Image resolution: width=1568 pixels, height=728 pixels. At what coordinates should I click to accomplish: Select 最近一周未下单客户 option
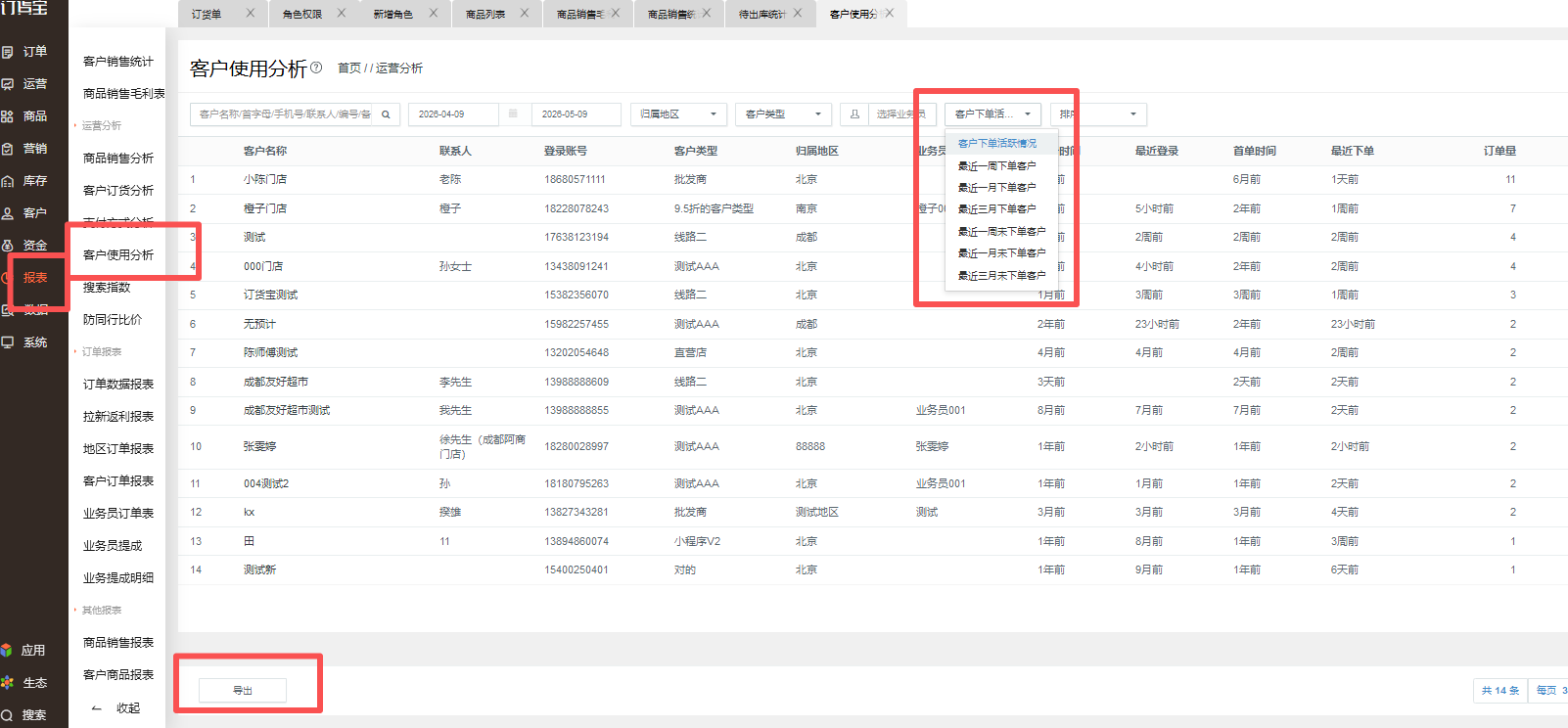1001,232
